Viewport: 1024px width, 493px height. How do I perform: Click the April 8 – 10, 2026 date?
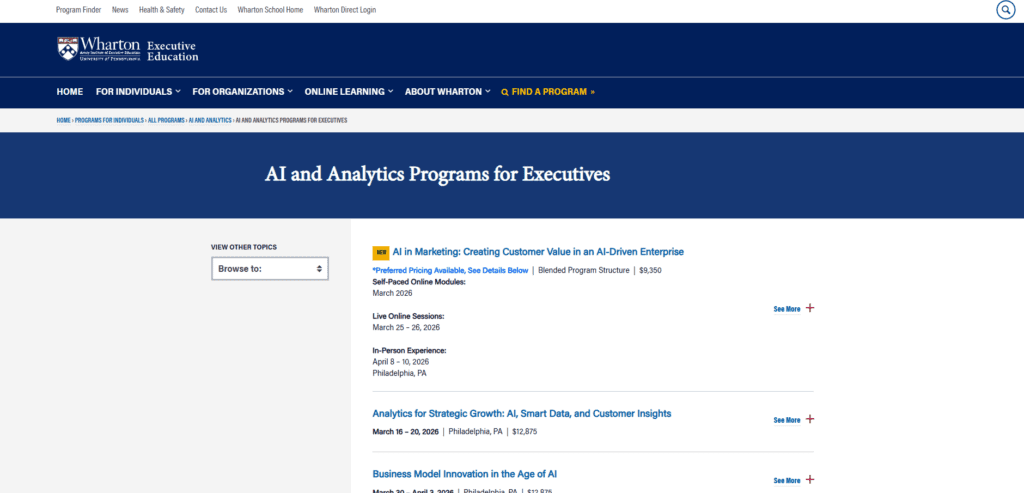point(400,362)
